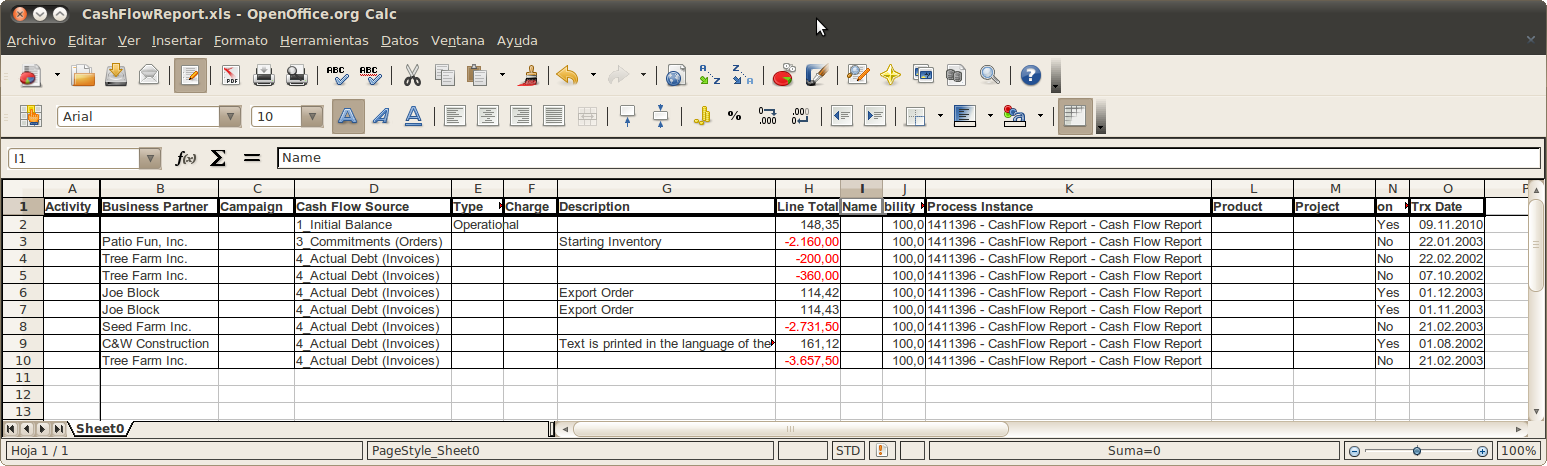1547x466 pixels.
Task: Click the formula input line
Action: tap(909, 158)
